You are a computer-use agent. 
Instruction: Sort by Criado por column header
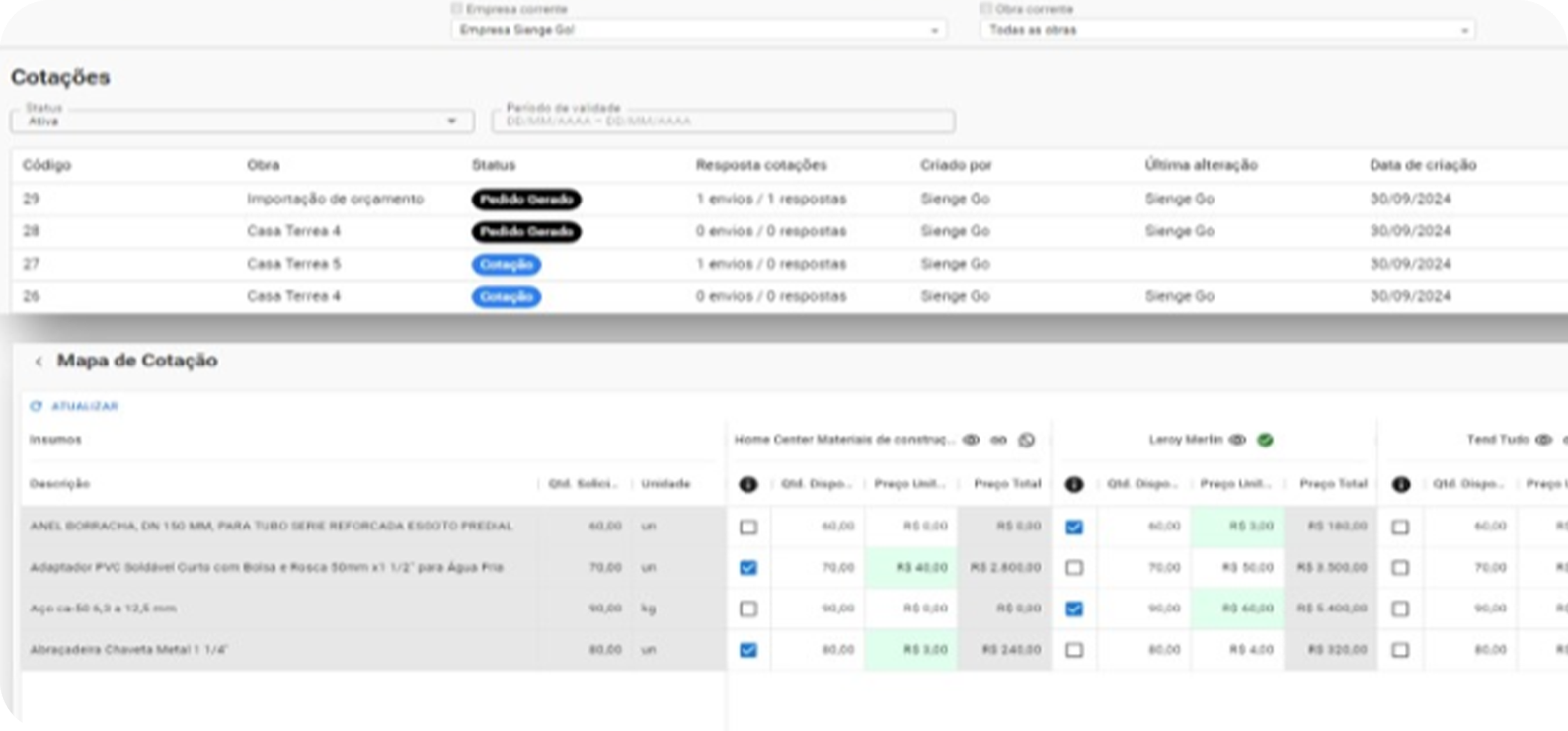(956, 165)
